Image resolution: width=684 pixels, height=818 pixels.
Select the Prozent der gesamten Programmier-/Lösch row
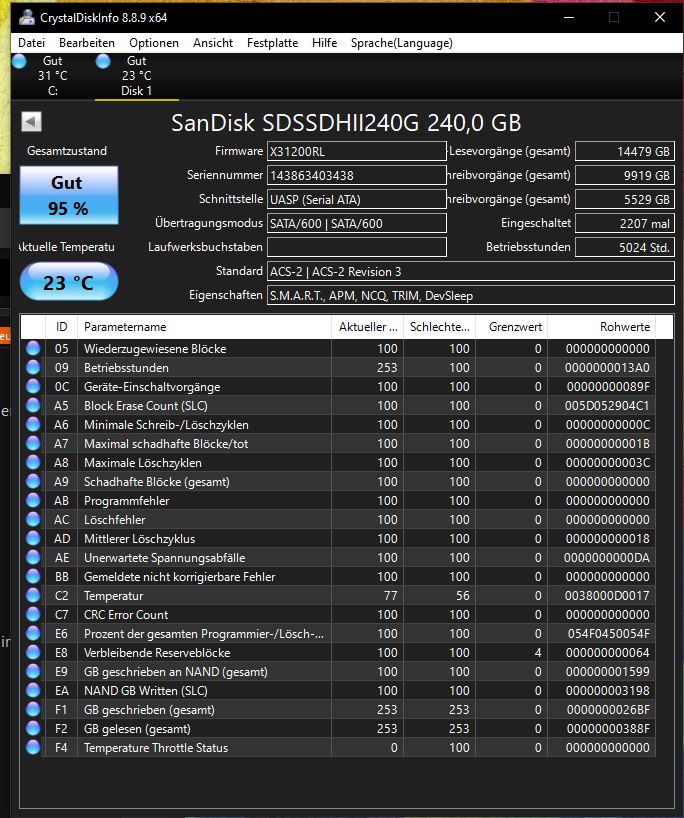click(338, 633)
